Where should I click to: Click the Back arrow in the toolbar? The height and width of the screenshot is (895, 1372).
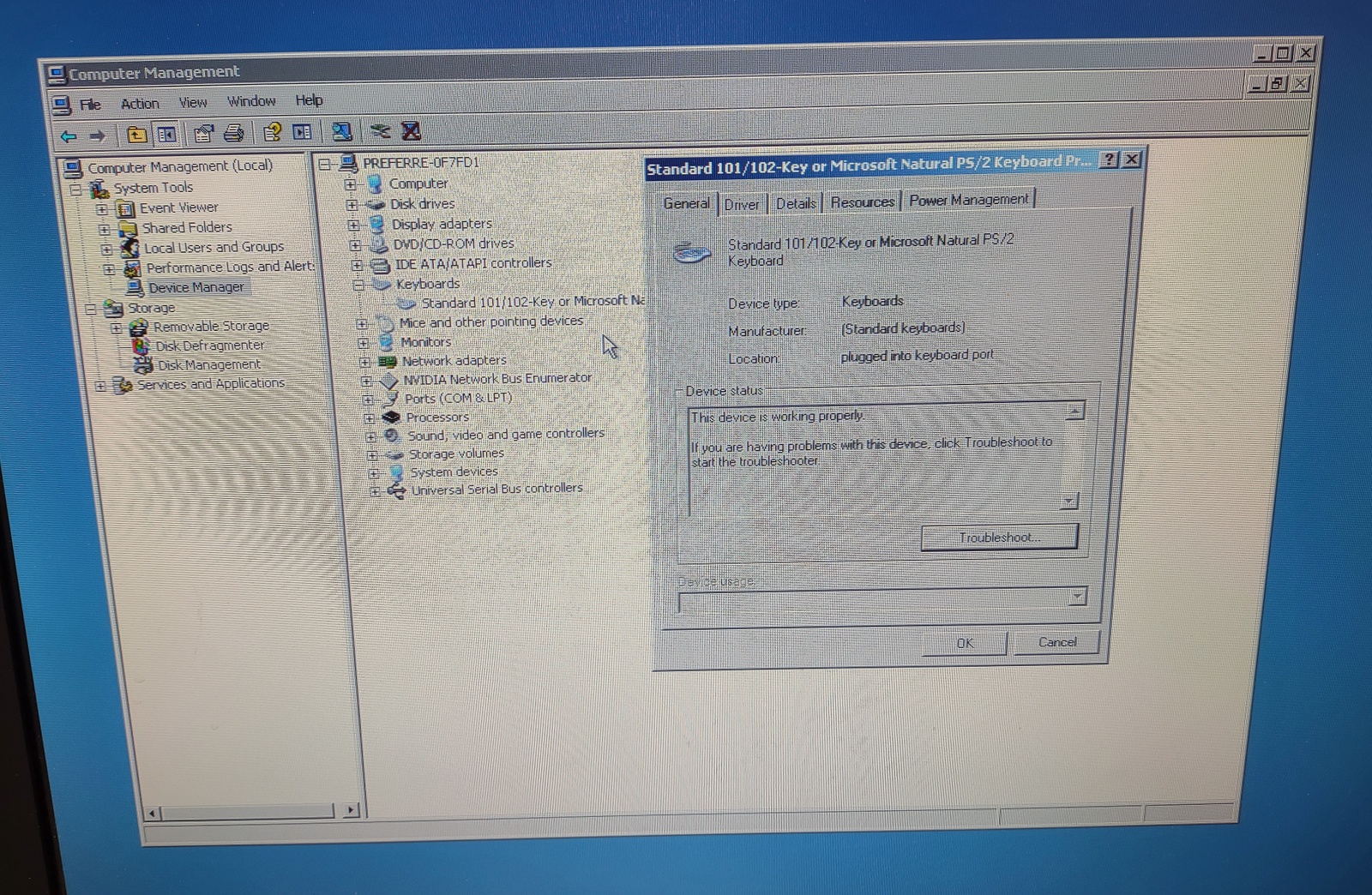pyautogui.click(x=69, y=135)
